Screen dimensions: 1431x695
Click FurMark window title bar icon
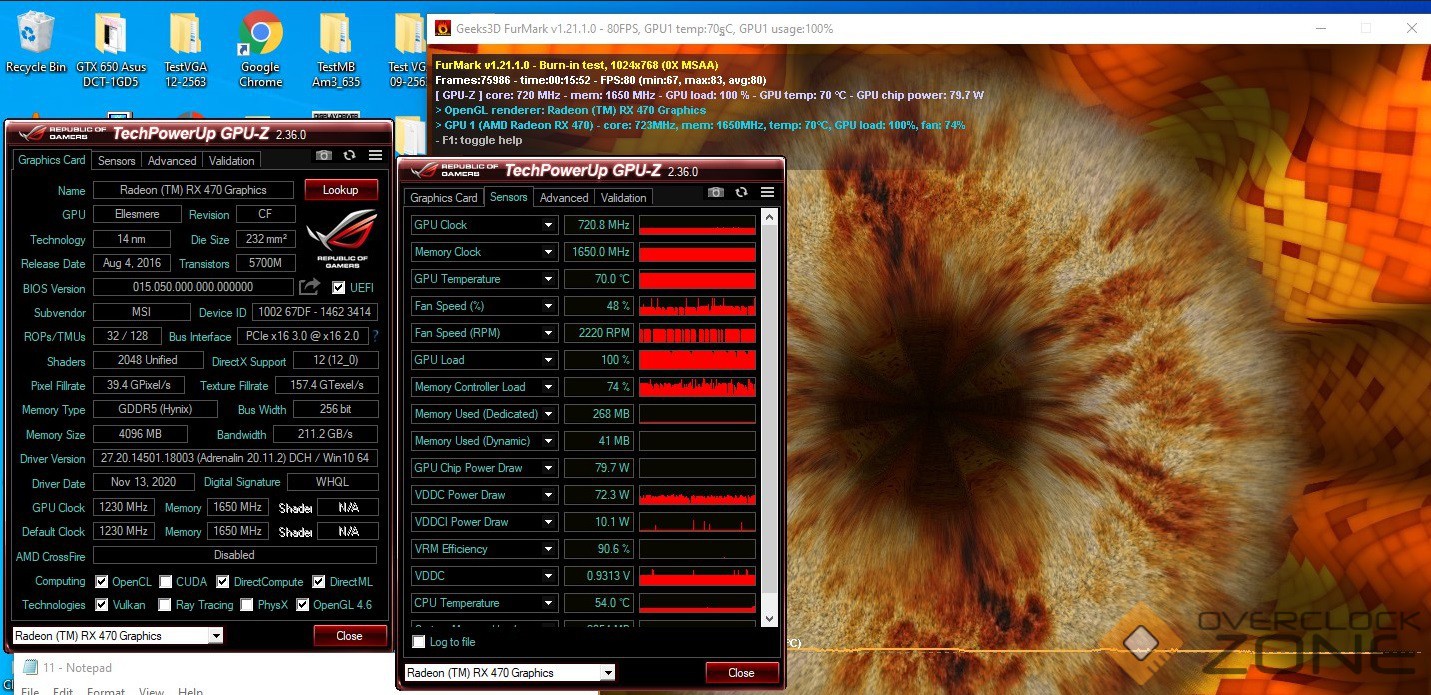pyautogui.click(x=441, y=28)
